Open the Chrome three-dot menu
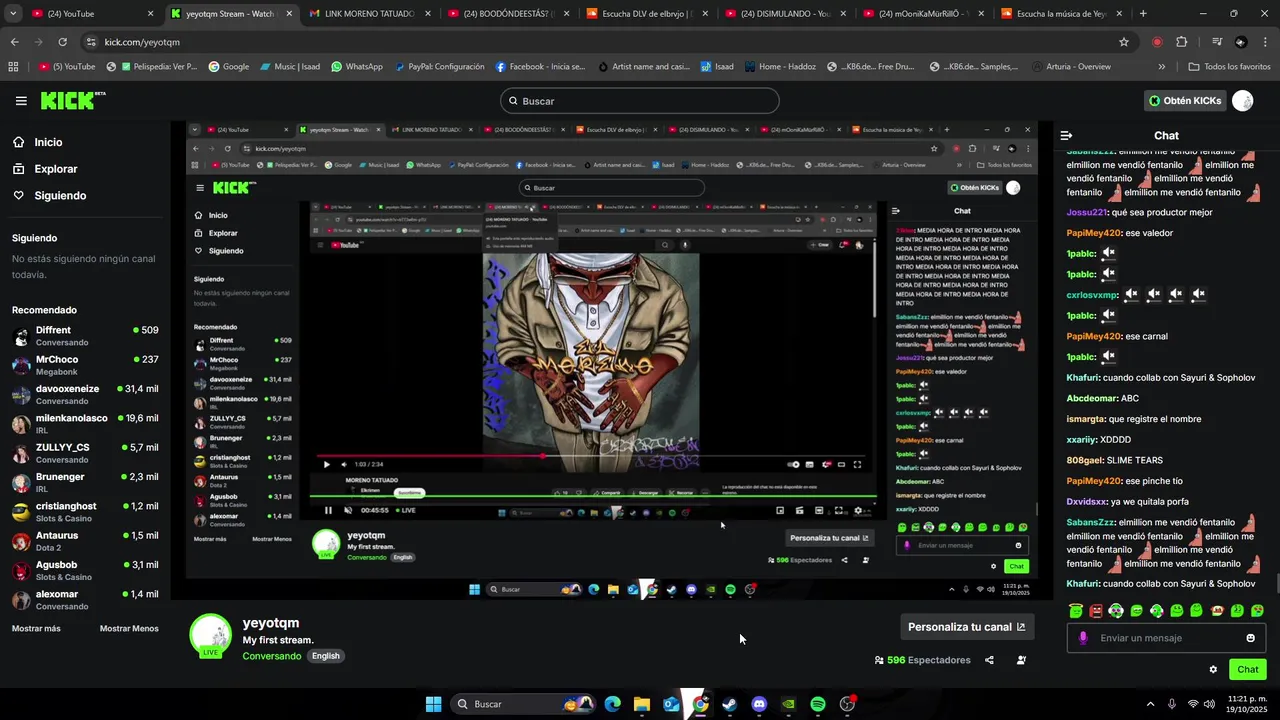Screen dimensions: 1280x720 pos(1265,42)
